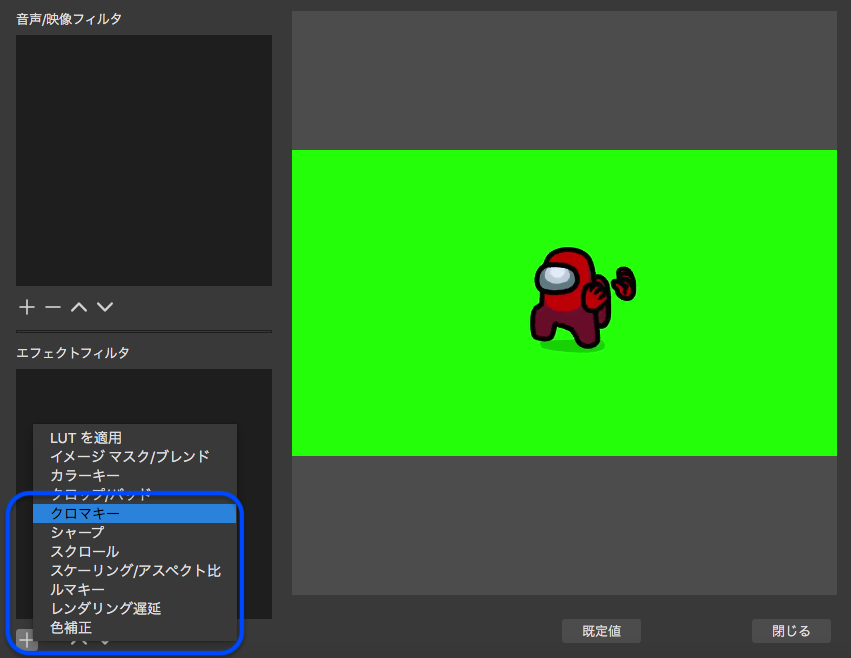Image resolution: width=851 pixels, height=658 pixels.
Task: Click the green screen preview image
Action: click(564, 303)
